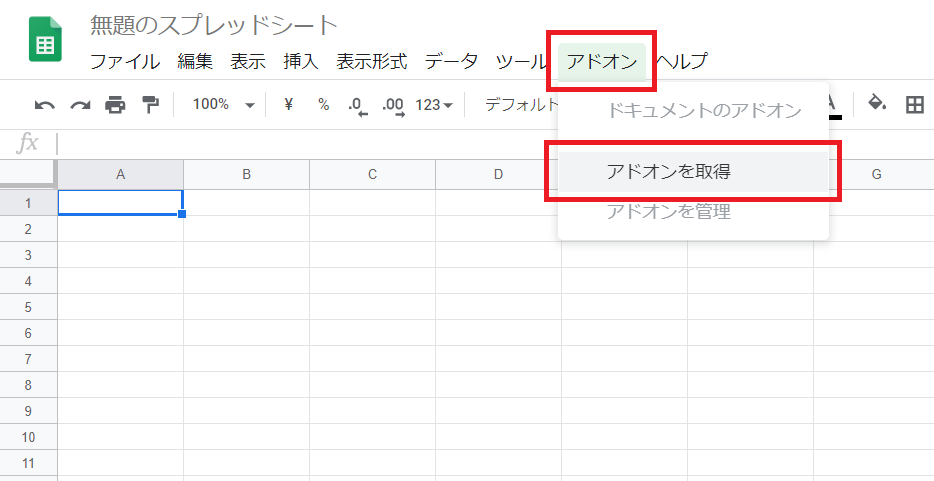Viewport: 934px width, 481px height.
Task: Open the borders tool
Action: click(x=914, y=105)
